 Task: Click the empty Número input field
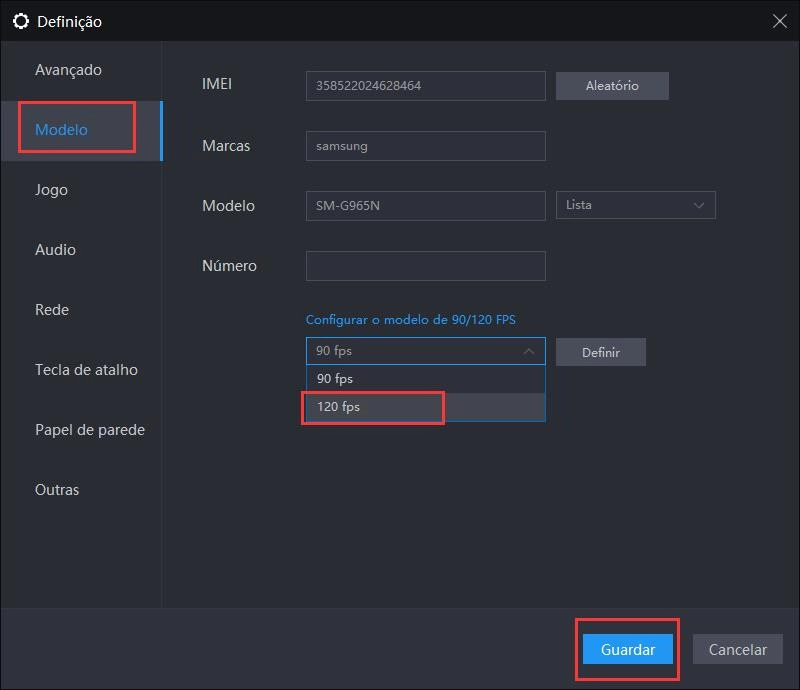pyautogui.click(x=425, y=266)
